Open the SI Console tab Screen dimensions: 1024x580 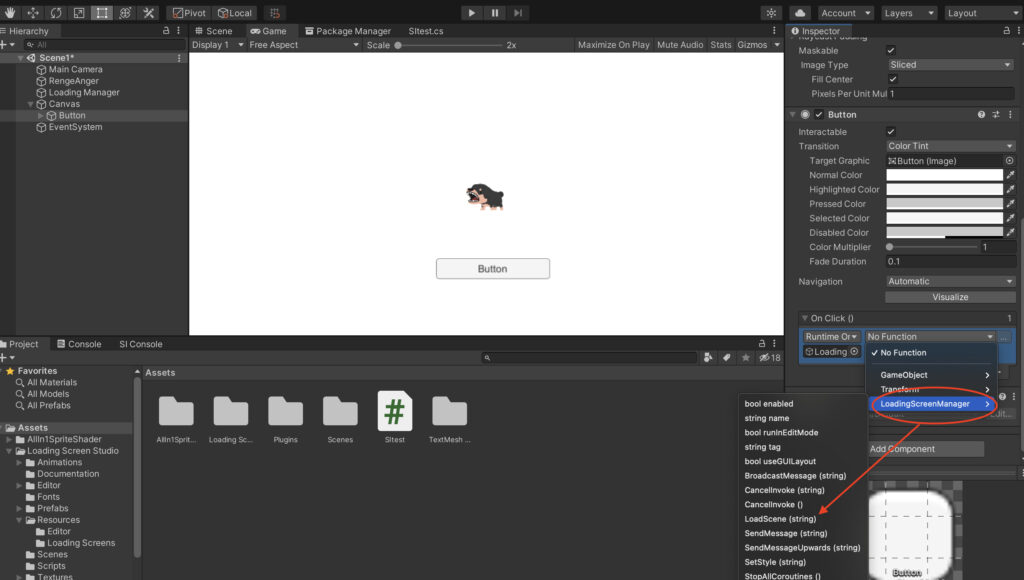pyautogui.click(x=140, y=344)
